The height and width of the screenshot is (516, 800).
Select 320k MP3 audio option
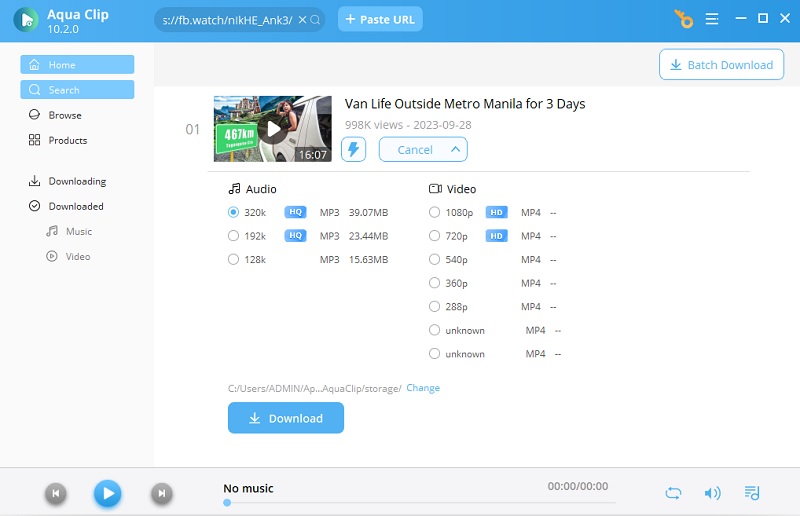coord(233,212)
